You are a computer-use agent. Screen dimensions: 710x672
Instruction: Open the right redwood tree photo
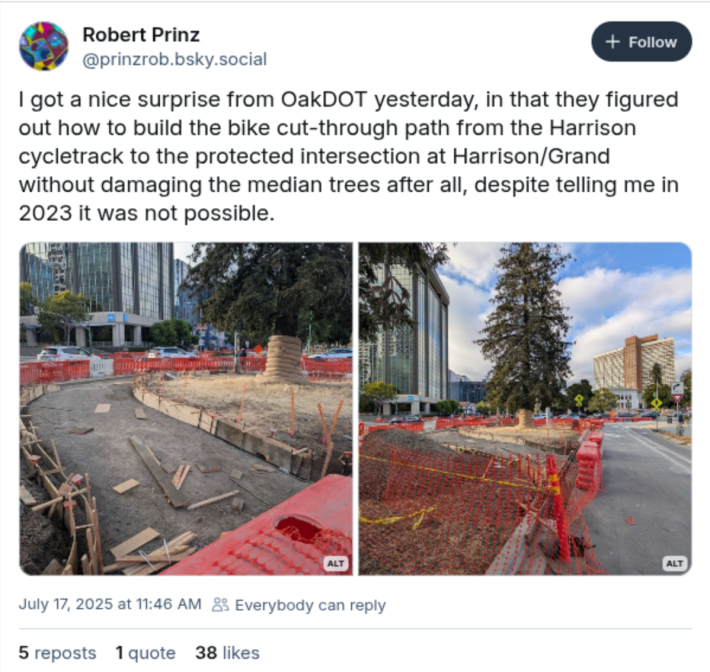[525, 408]
